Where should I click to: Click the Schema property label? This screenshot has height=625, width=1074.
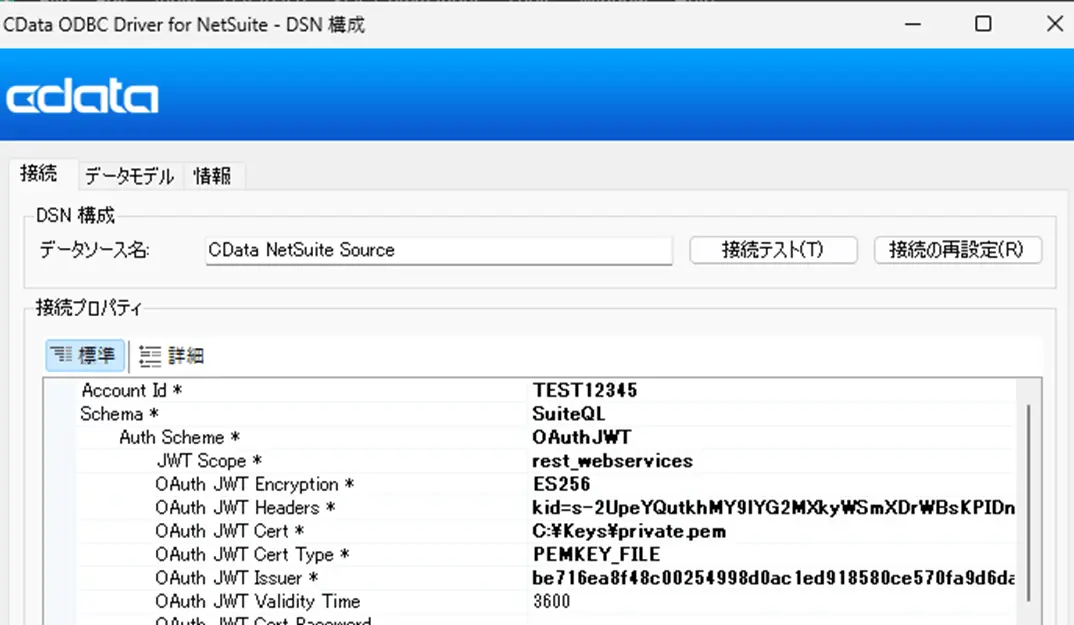(119, 414)
